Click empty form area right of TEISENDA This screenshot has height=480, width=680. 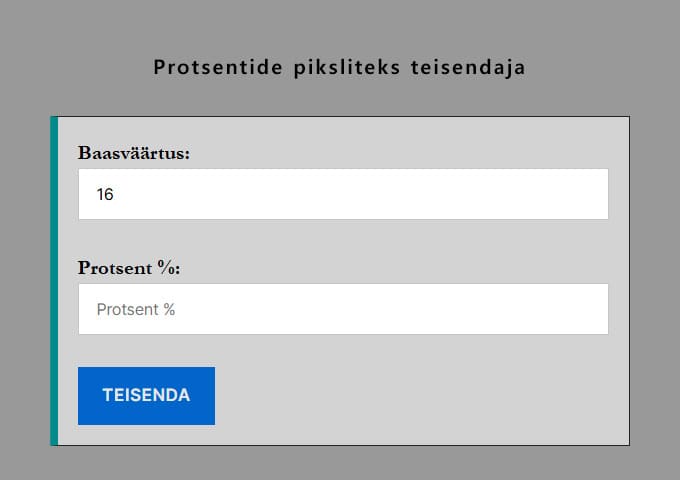(x=420, y=396)
